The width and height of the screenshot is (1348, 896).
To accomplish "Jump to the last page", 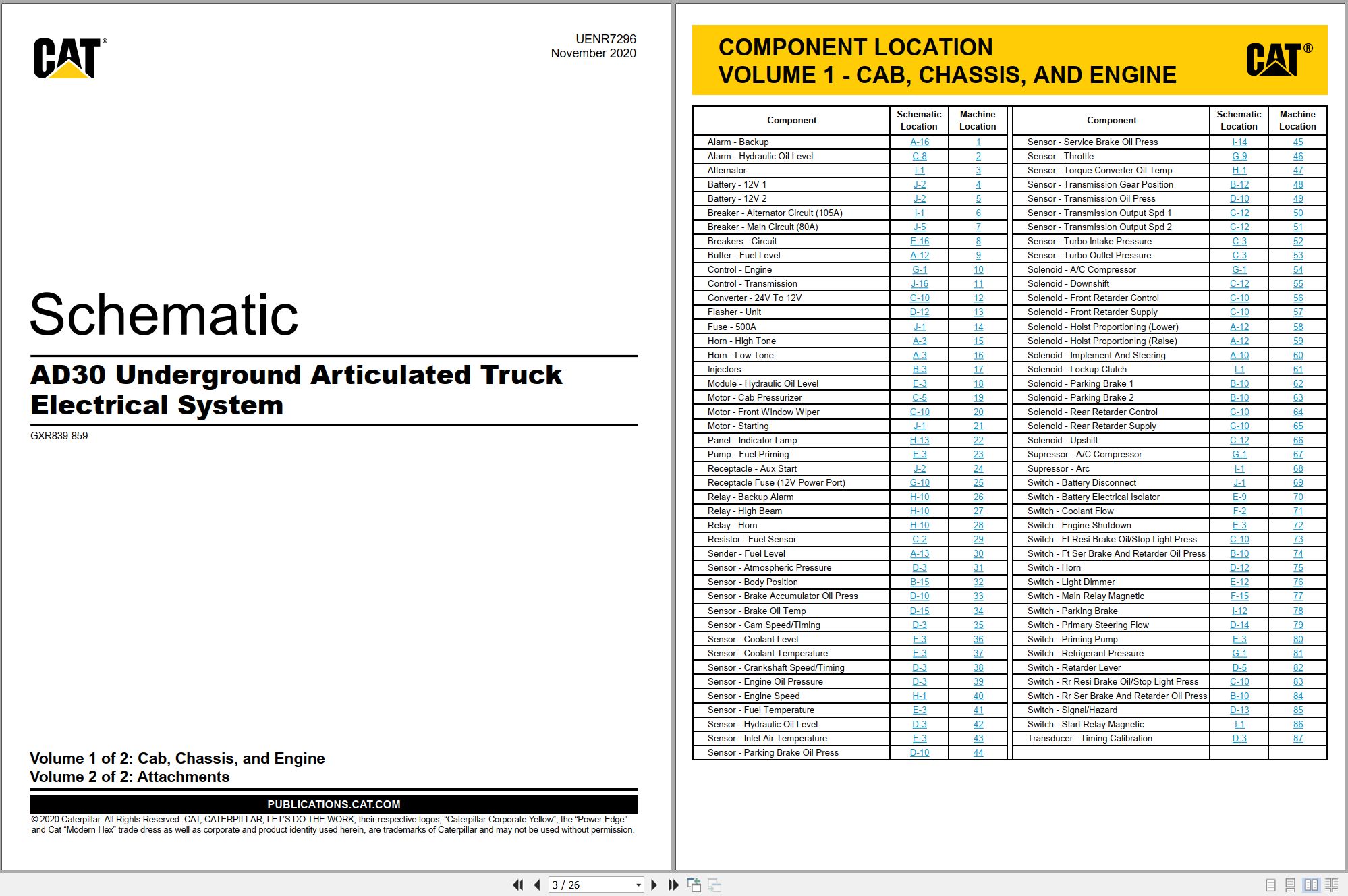I will pyautogui.click(x=673, y=885).
